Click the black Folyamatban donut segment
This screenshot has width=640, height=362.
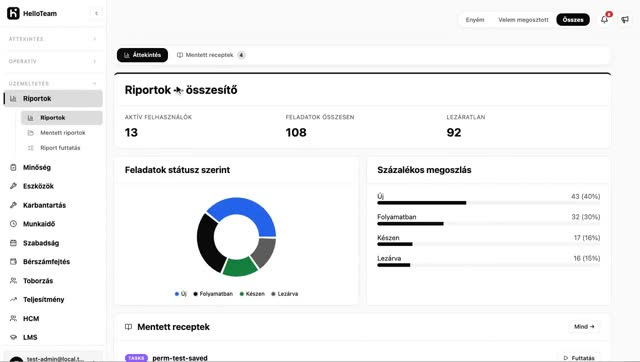pyautogui.click(x=207, y=245)
